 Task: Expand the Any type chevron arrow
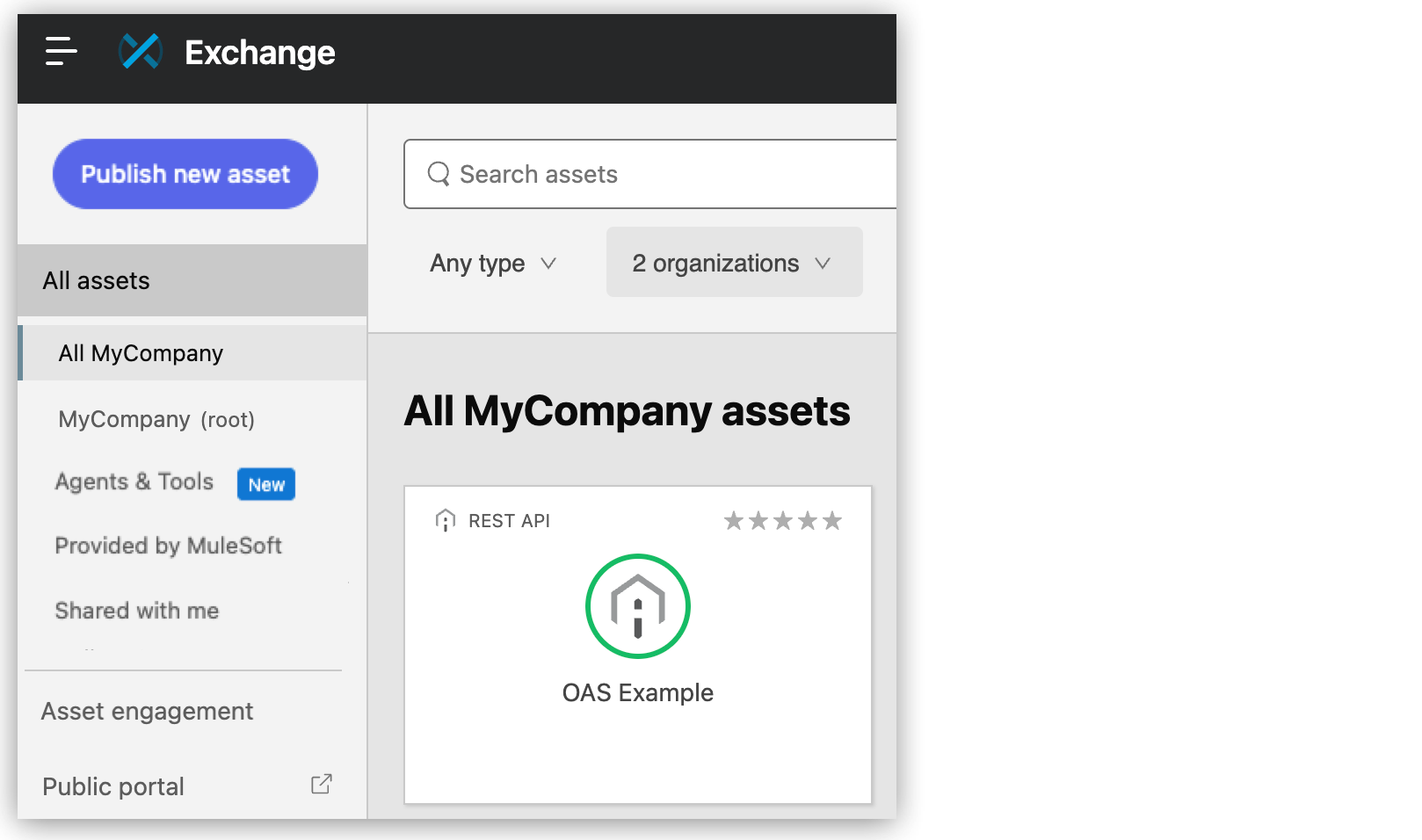(550, 263)
